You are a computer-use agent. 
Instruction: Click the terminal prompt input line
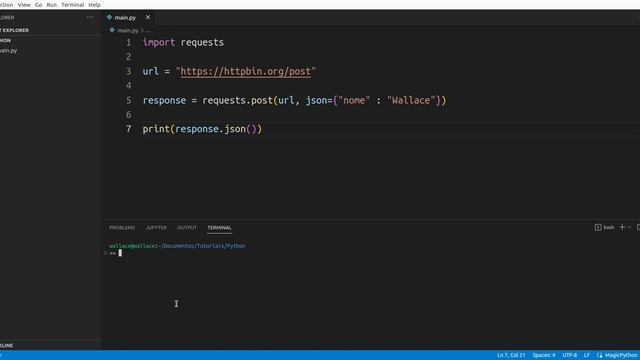(120, 253)
